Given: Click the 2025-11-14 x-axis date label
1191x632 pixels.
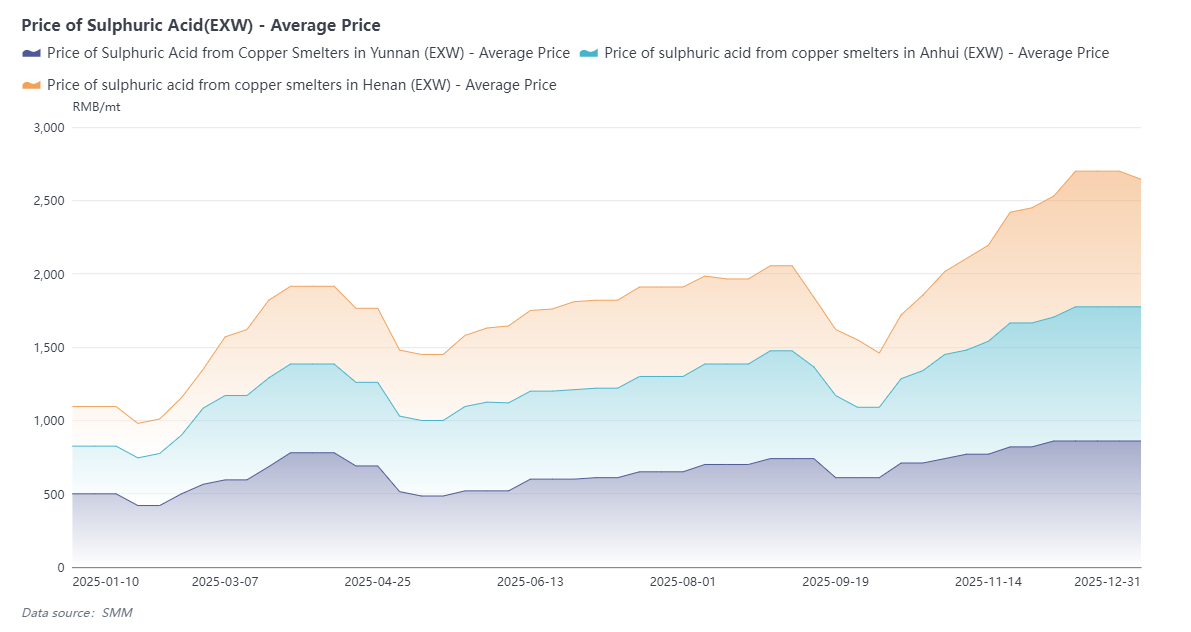Looking at the screenshot, I should [x=989, y=581].
